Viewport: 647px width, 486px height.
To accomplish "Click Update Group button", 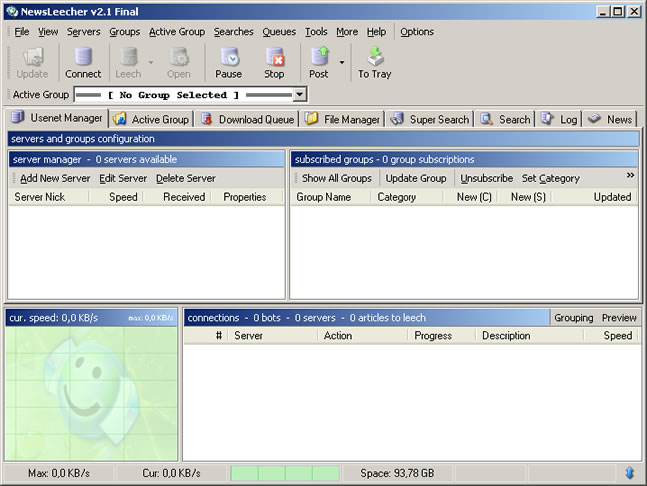I will click(416, 178).
